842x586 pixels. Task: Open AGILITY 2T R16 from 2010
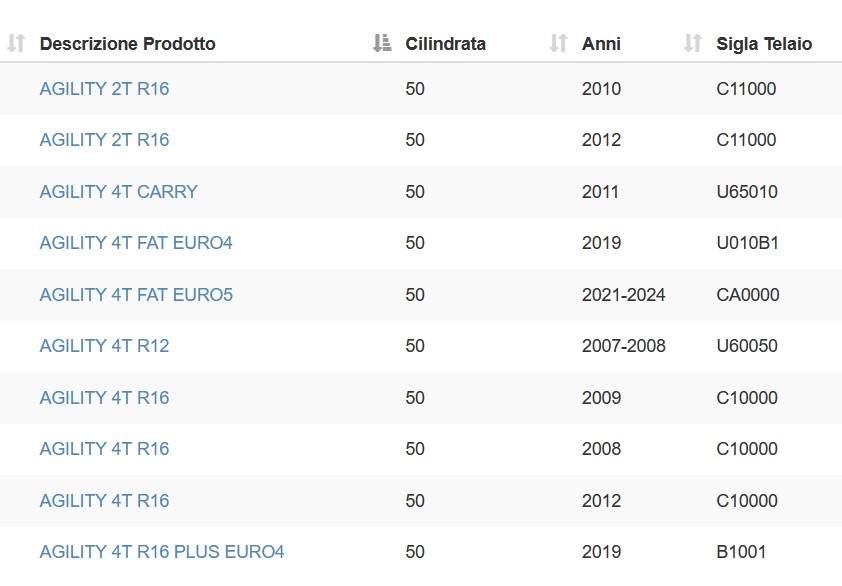click(104, 89)
